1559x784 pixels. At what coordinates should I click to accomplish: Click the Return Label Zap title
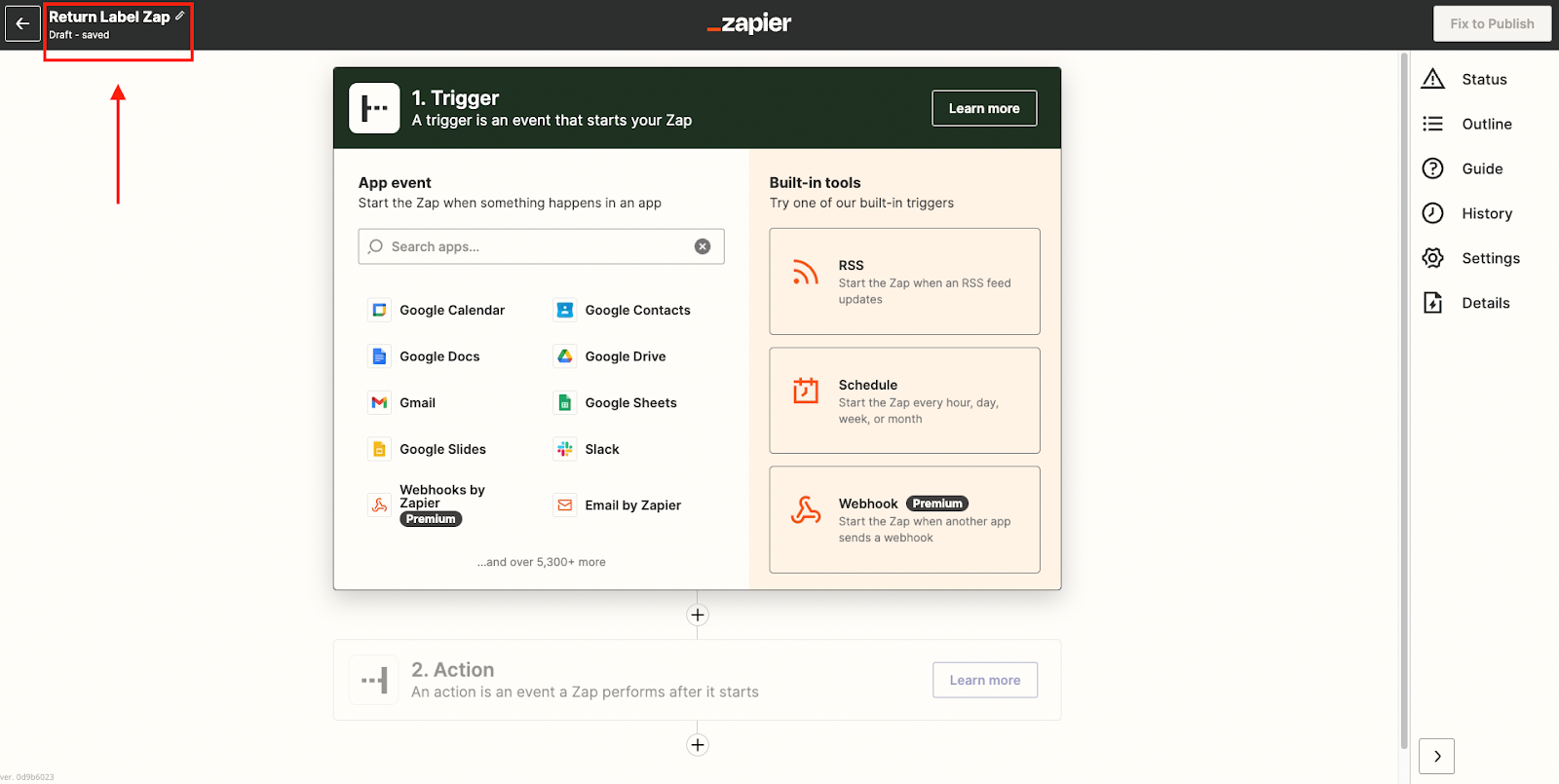[x=109, y=17]
